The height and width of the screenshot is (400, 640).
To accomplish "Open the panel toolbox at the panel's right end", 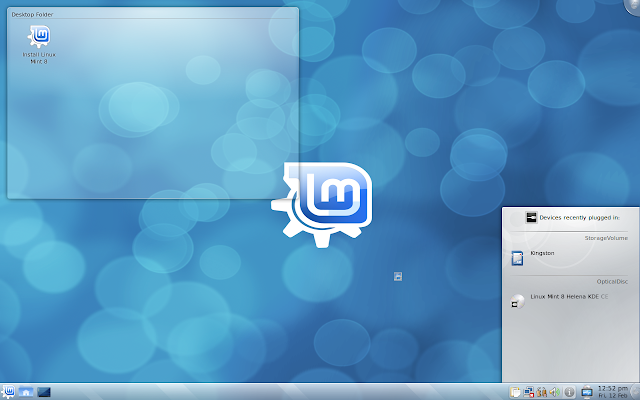I will 636,392.
